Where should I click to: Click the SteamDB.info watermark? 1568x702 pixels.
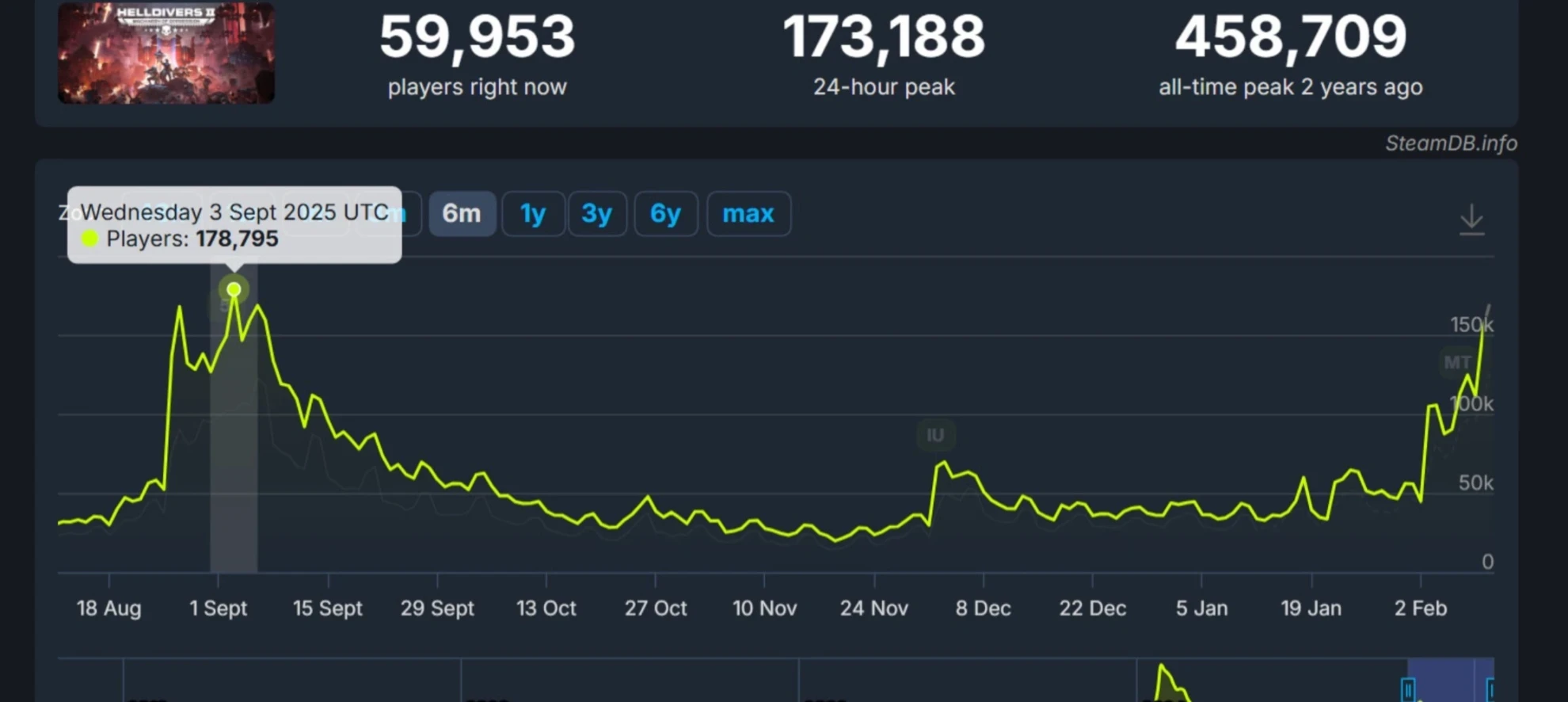point(1451,143)
